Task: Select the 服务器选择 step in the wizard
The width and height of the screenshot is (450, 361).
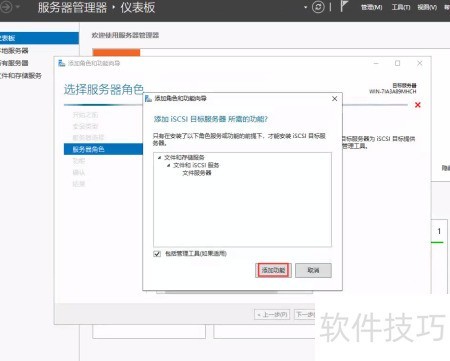Action: 88,138
